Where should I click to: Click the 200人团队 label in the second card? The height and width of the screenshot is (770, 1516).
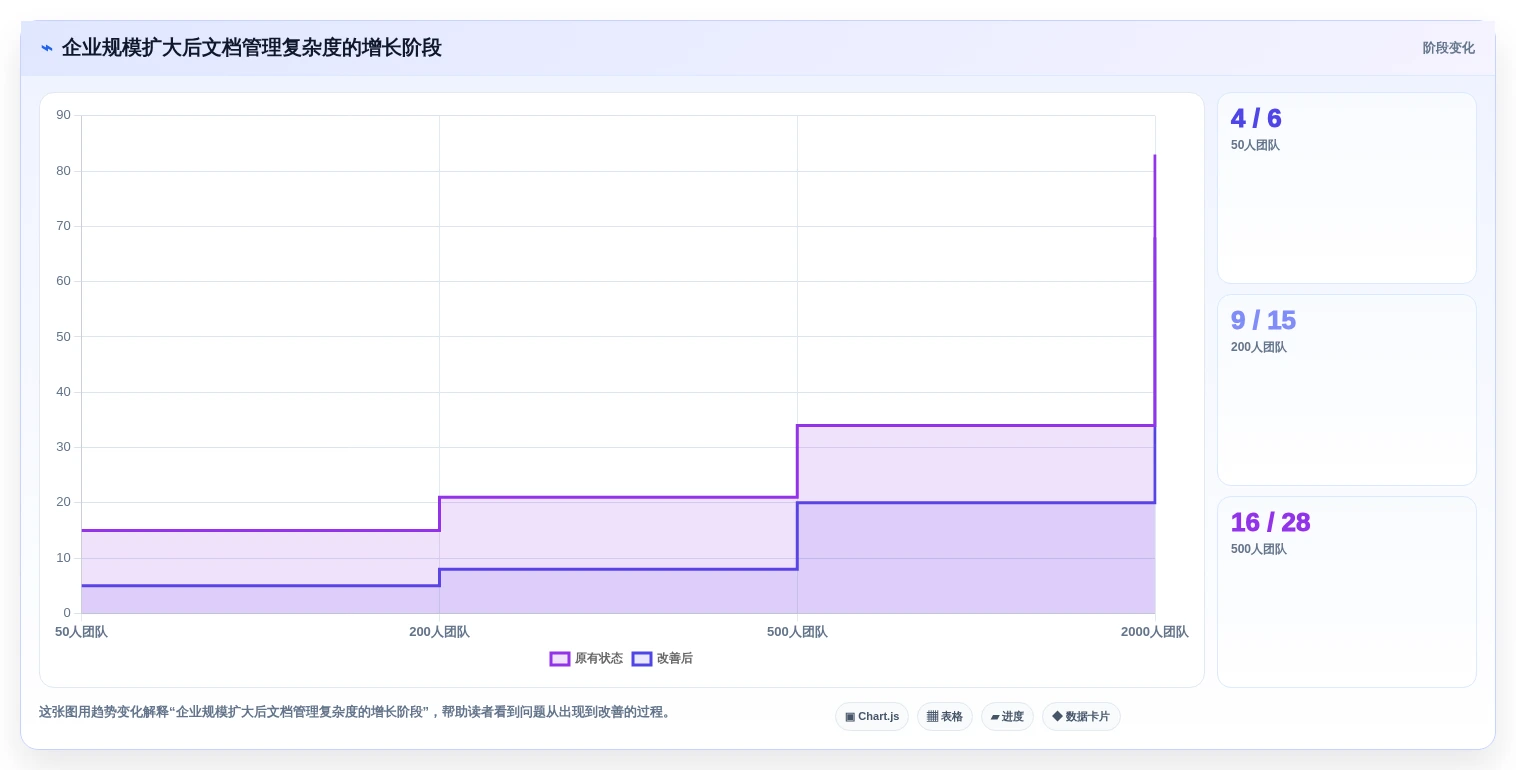point(1258,347)
